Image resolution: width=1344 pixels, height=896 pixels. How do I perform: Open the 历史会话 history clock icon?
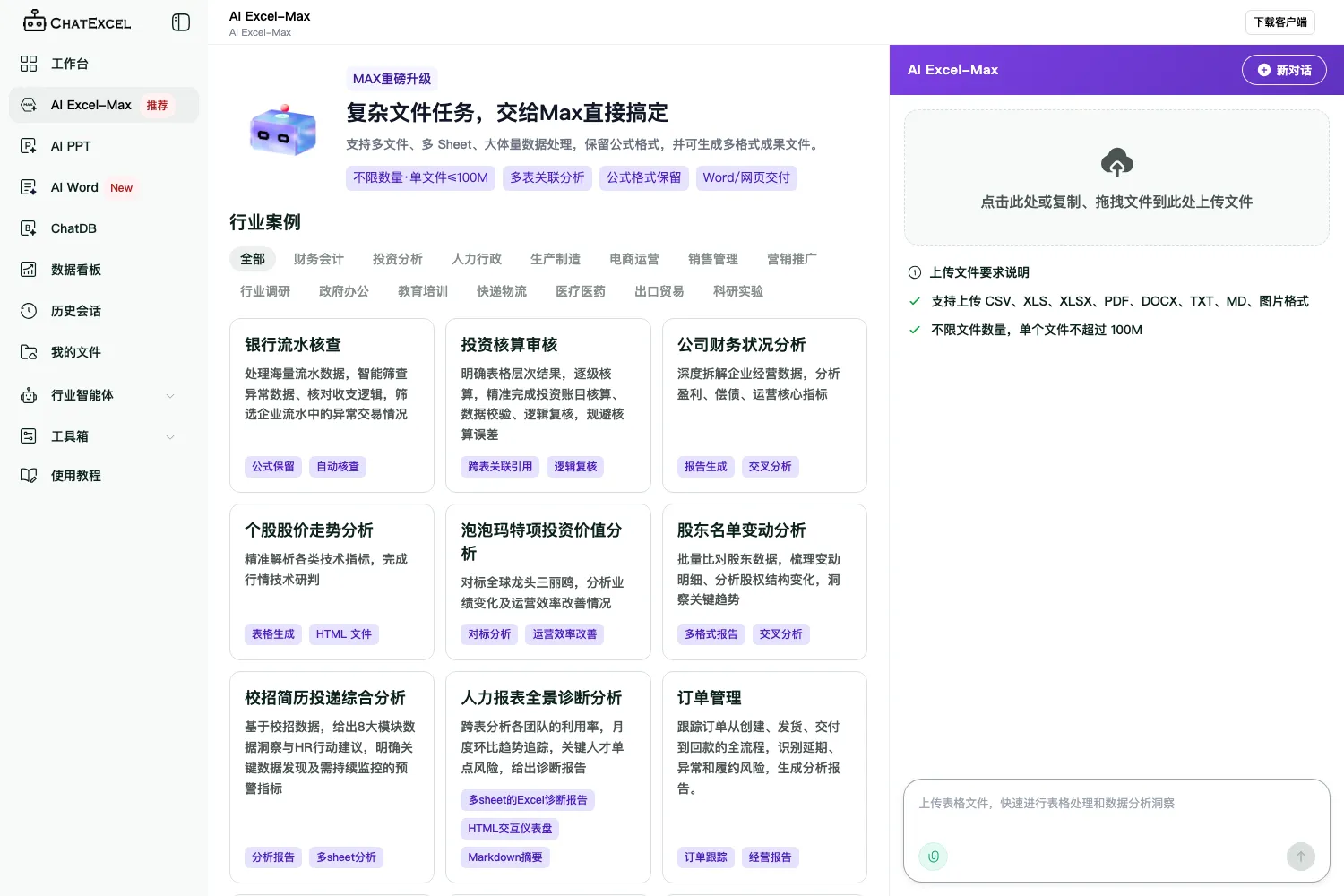coord(29,311)
